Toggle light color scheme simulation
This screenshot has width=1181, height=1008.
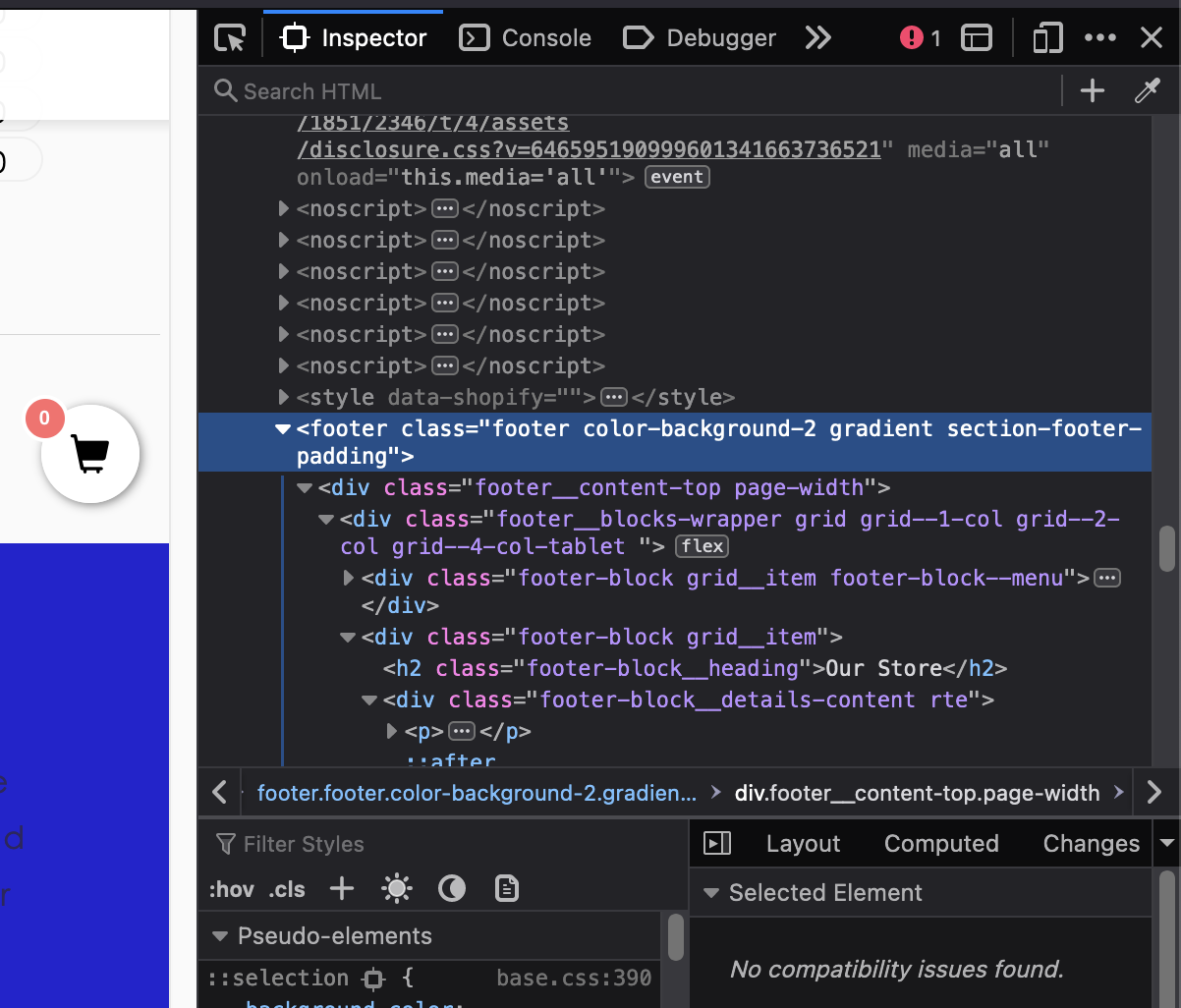tap(397, 889)
